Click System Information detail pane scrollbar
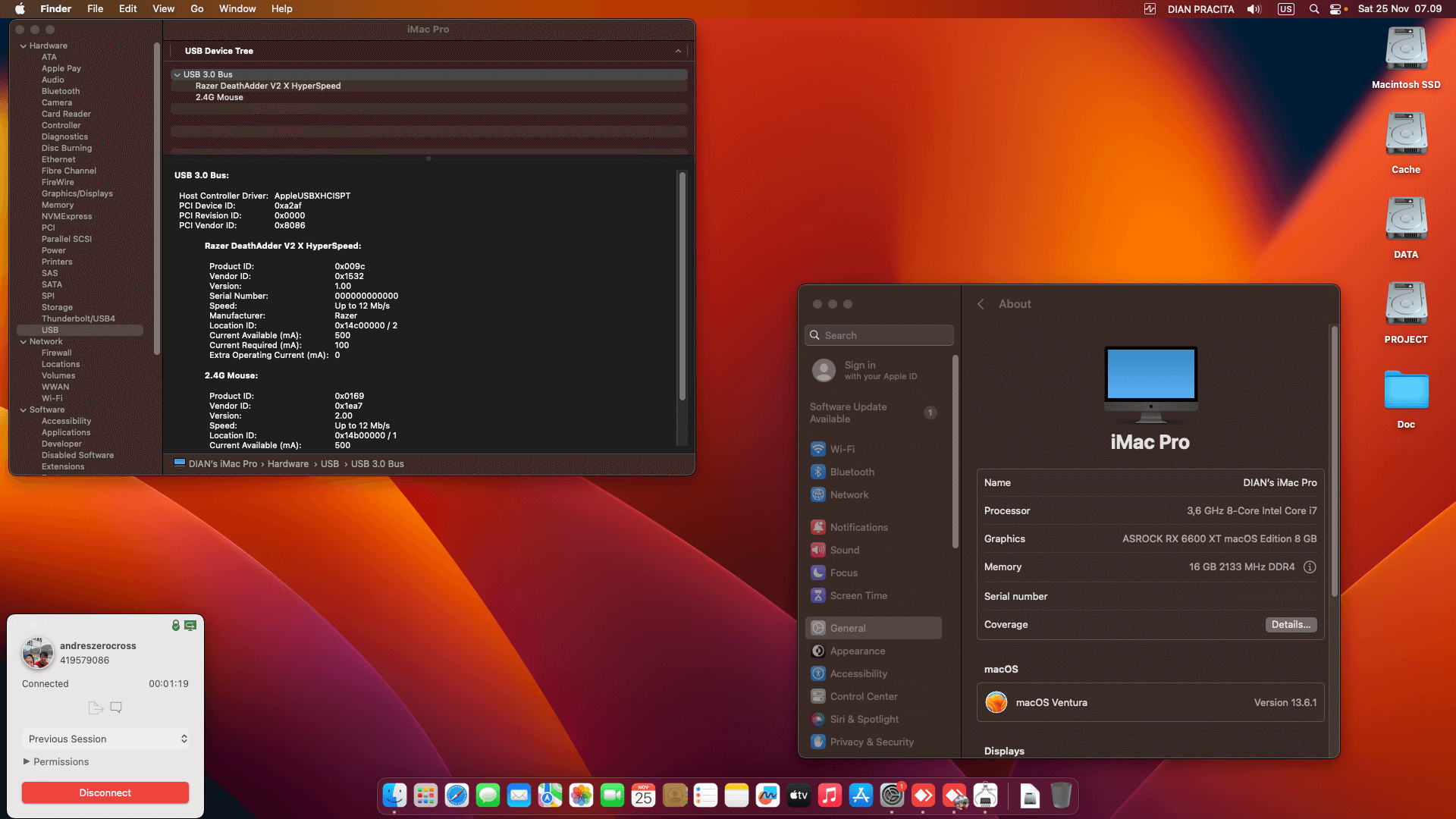This screenshot has width=1456, height=819. (682, 286)
